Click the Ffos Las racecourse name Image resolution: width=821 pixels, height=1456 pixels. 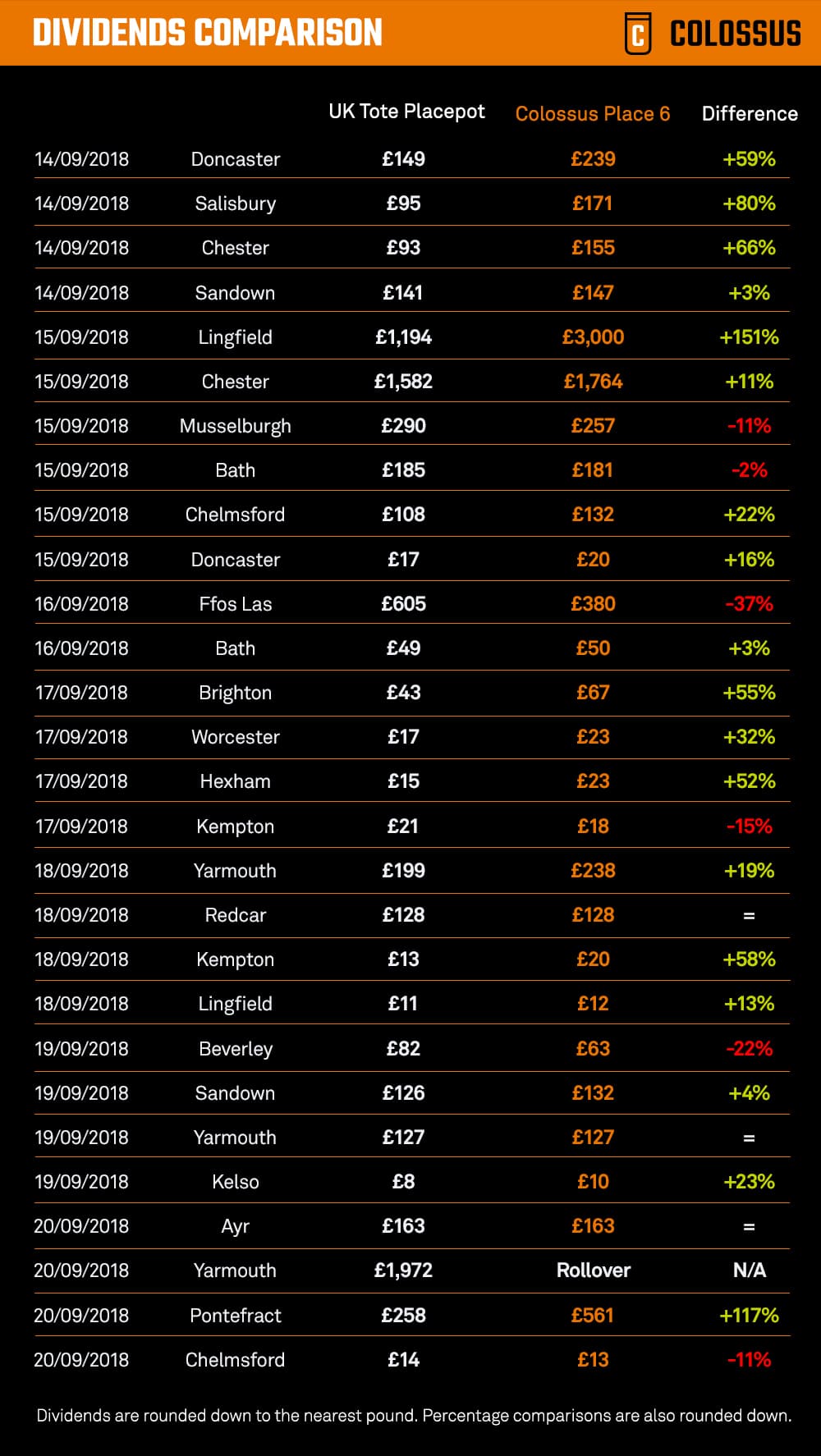click(x=235, y=604)
